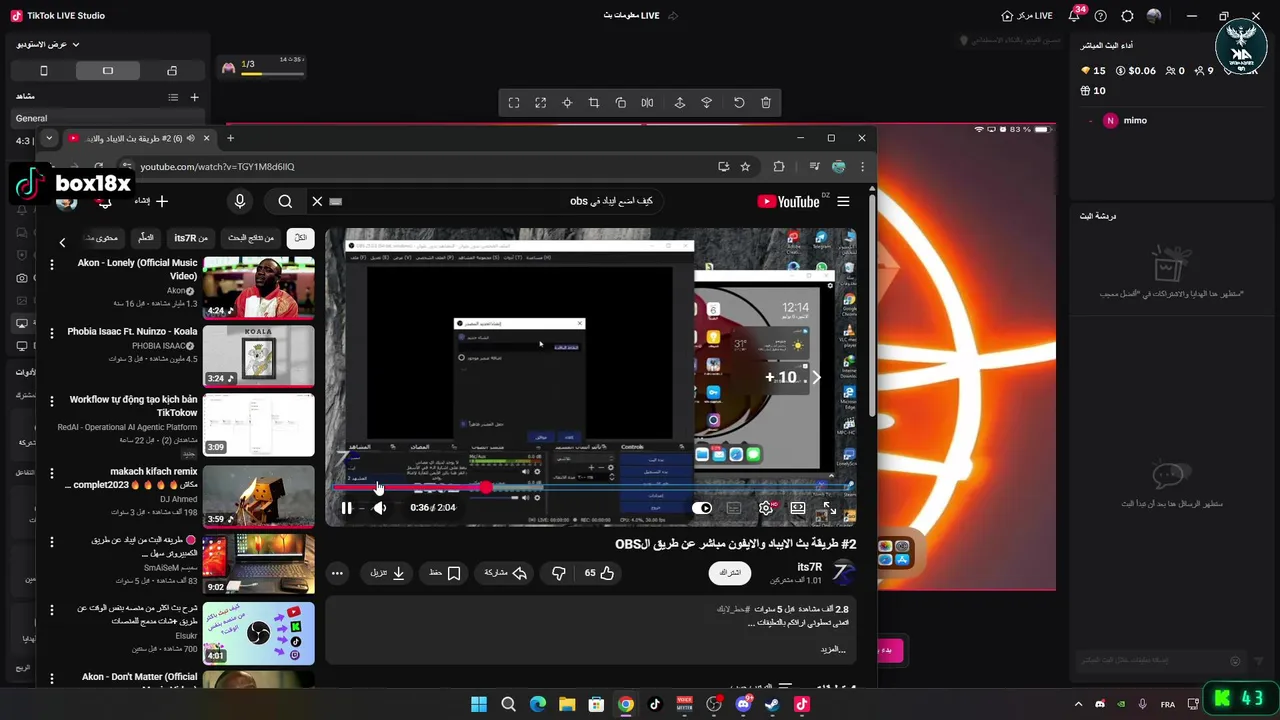Select portrait phone layout in TikTok LIVE Studio
Viewport: 1280px width, 720px height.
(x=43, y=71)
